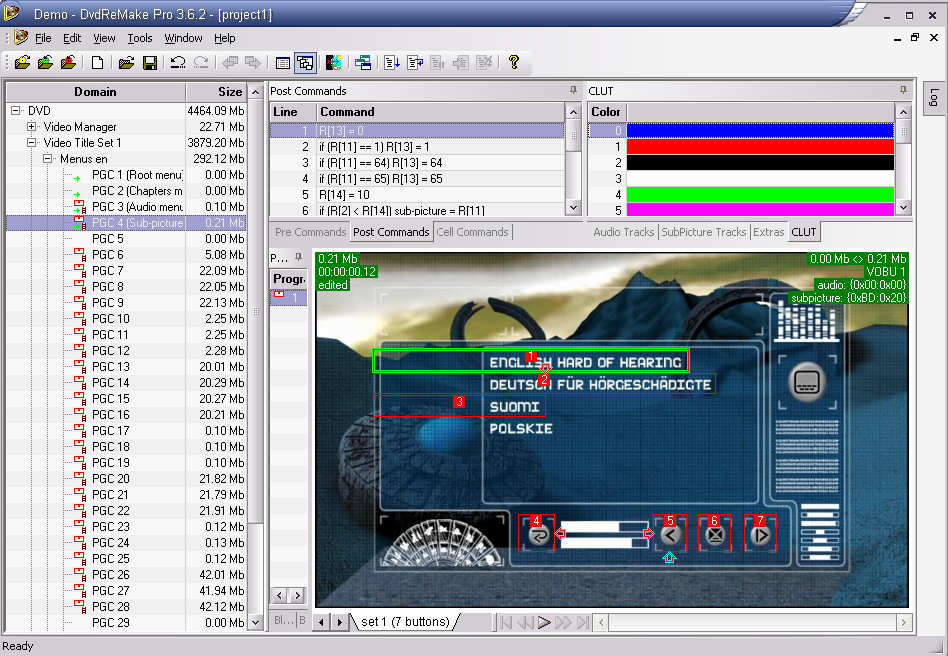The image size is (948, 656).
Task: Open the Window menu
Action: pos(183,38)
